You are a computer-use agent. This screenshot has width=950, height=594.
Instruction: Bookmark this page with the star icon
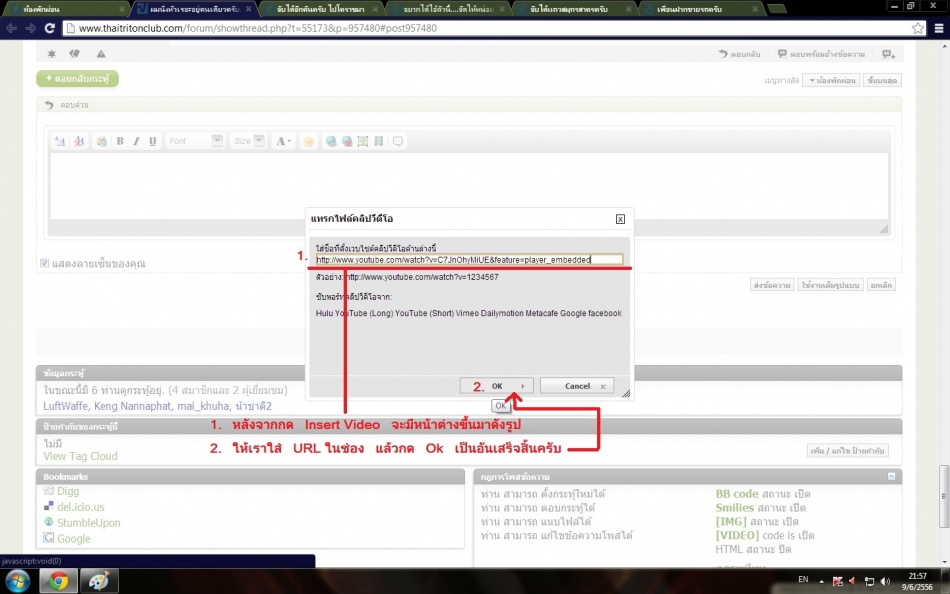pos(917,28)
